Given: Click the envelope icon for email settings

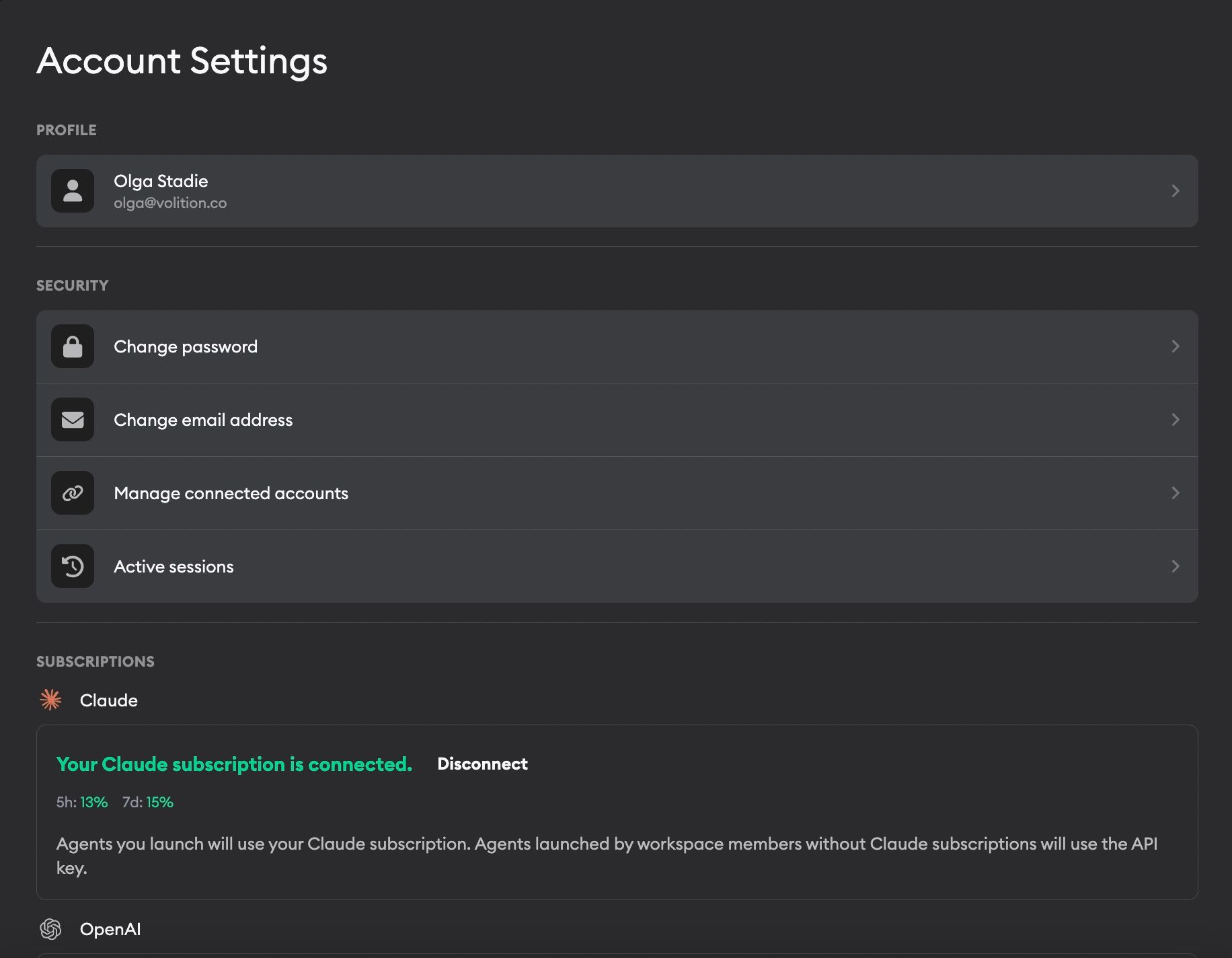Looking at the screenshot, I should 72,419.
